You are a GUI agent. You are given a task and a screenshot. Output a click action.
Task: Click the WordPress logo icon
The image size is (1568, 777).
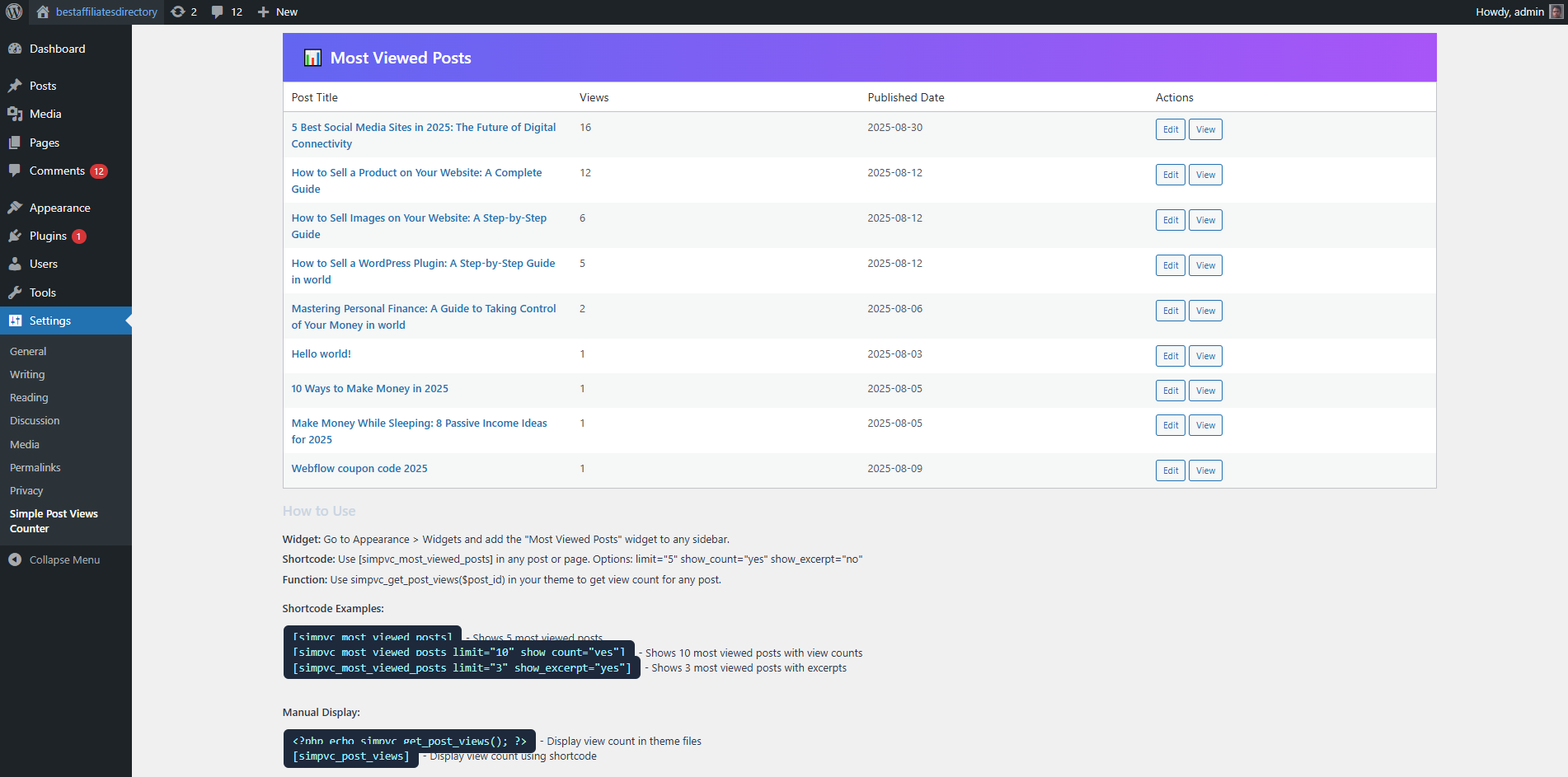[14, 12]
